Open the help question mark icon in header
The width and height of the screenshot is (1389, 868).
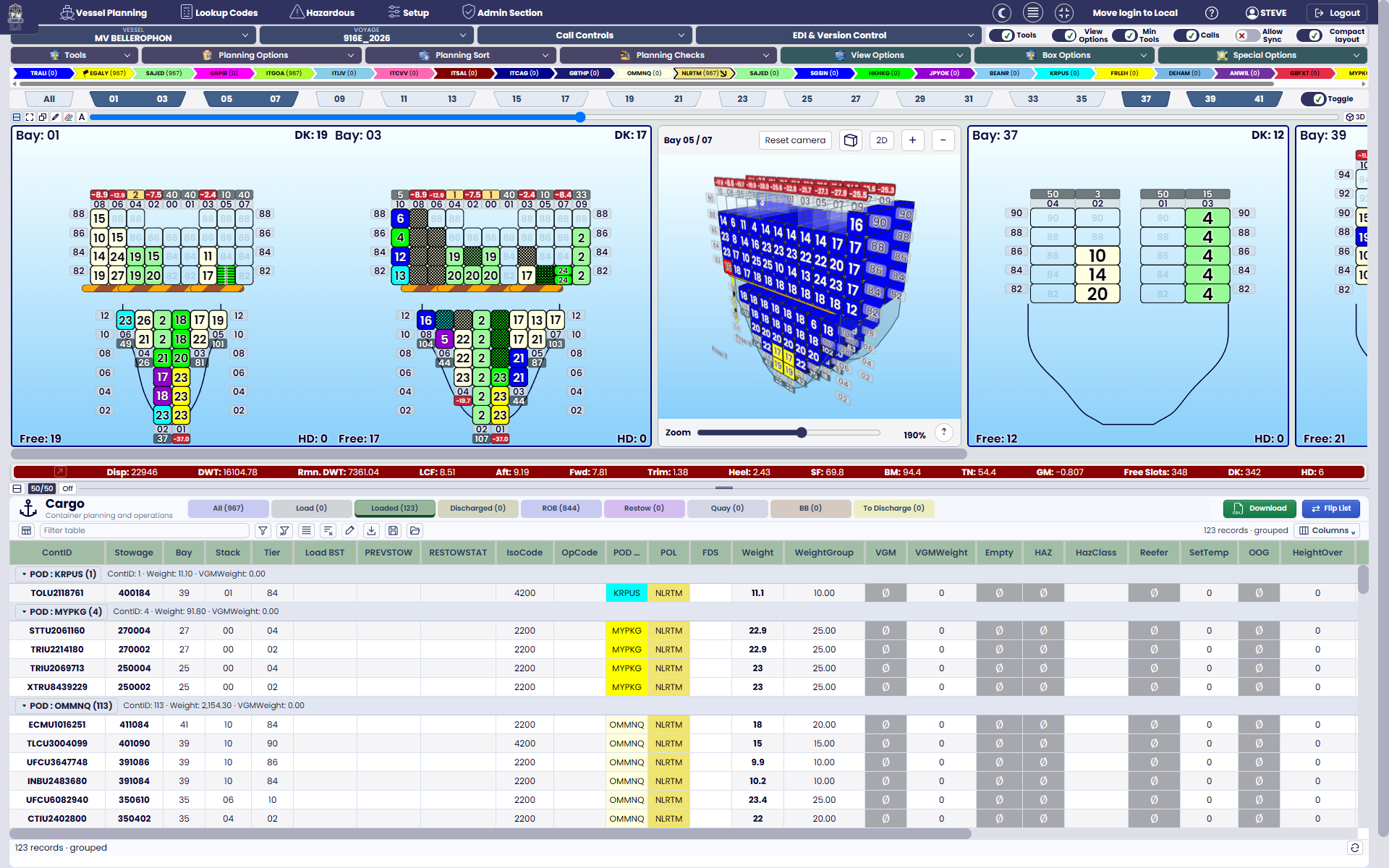point(1212,12)
